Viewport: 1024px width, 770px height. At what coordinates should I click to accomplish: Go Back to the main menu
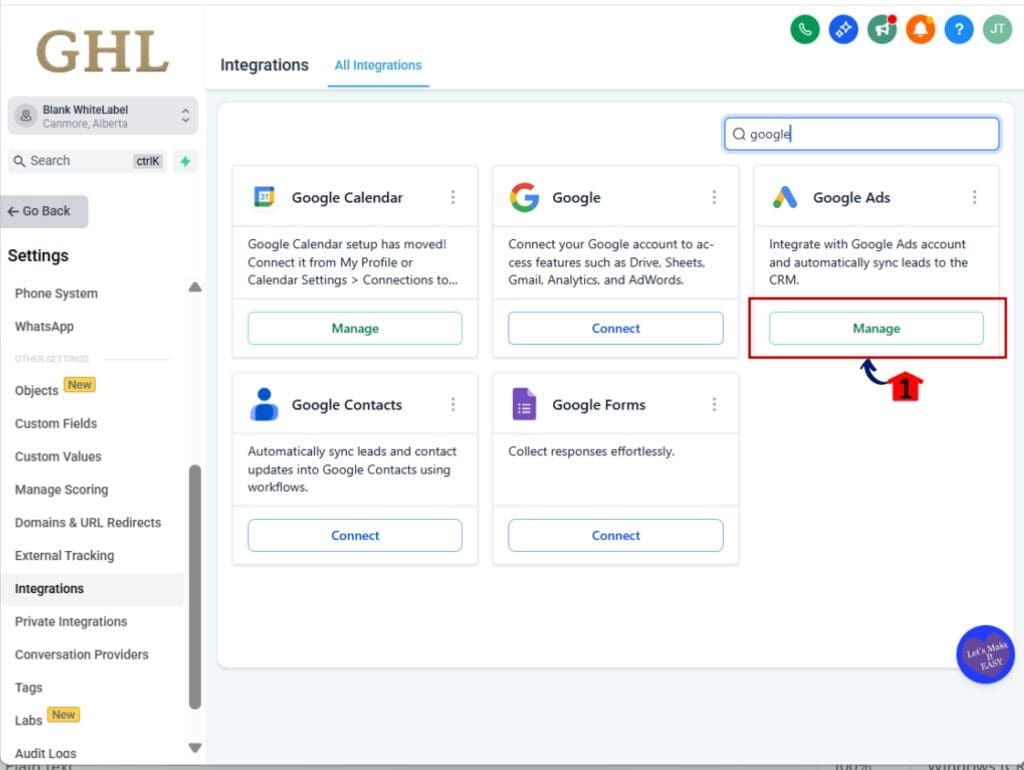coord(44,211)
